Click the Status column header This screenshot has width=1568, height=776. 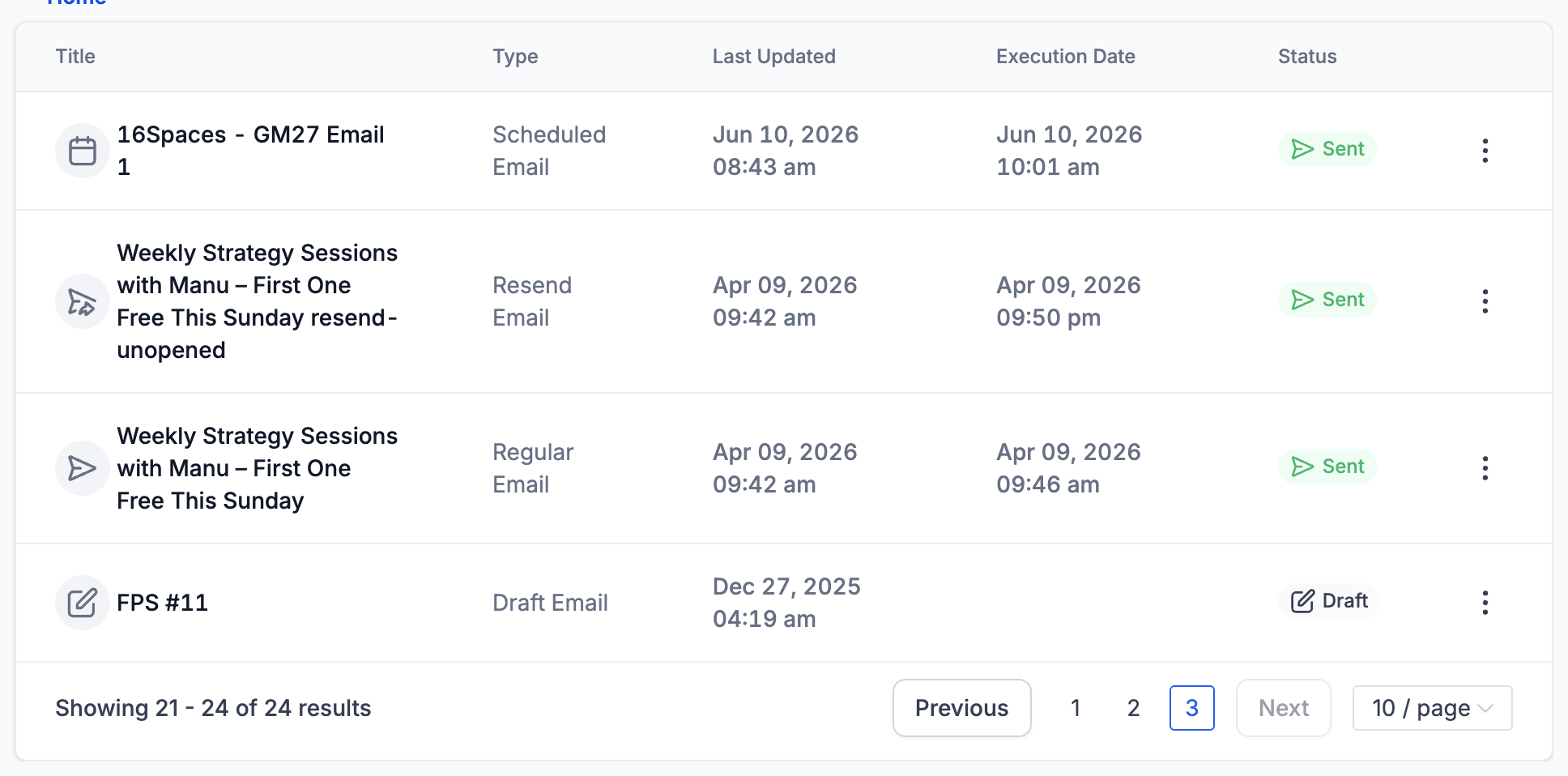[x=1307, y=57]
